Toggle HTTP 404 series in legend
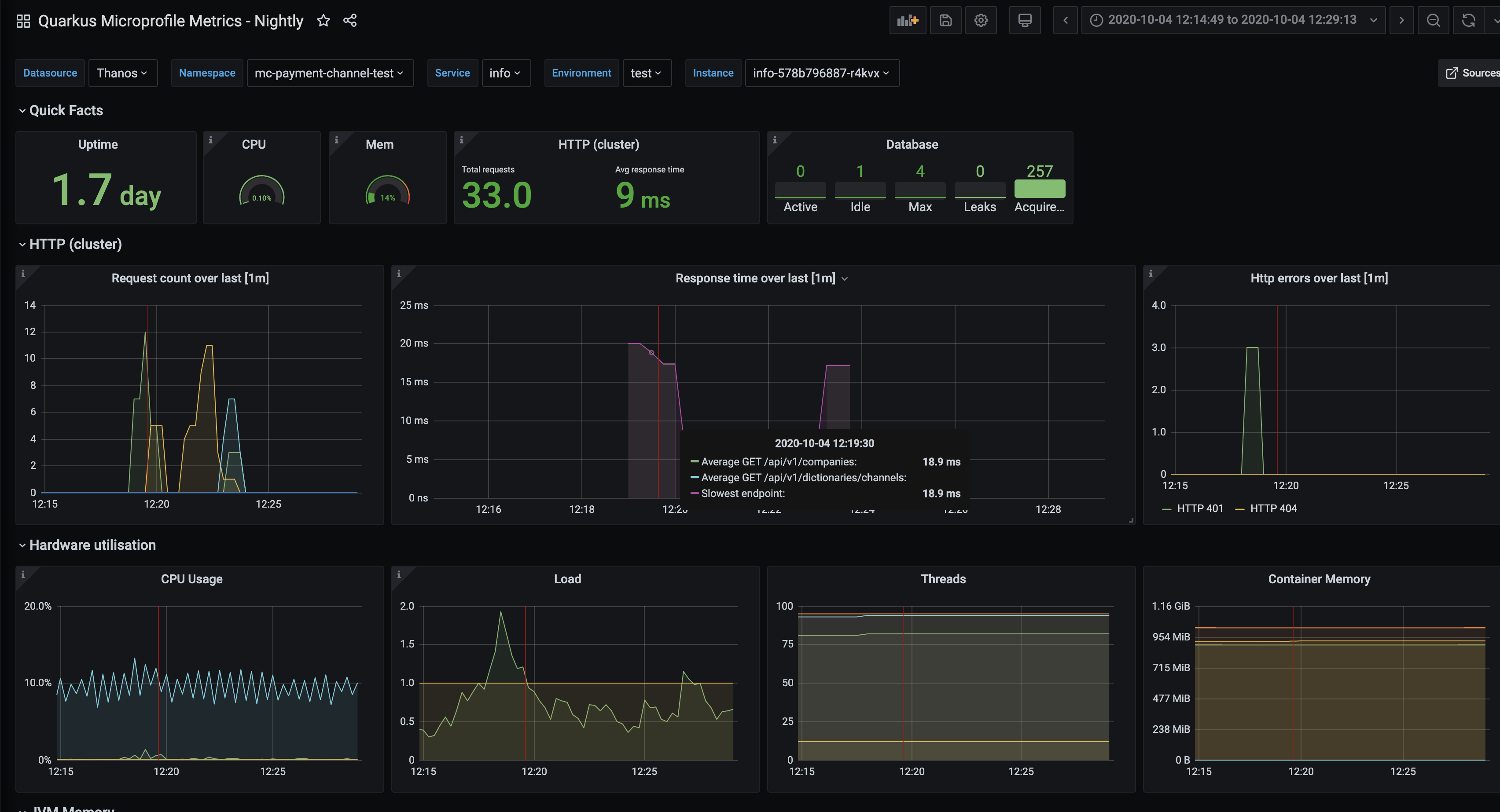Viewport: 1500px width, 812px height. pyautogui.click(x=1272, y=508)
